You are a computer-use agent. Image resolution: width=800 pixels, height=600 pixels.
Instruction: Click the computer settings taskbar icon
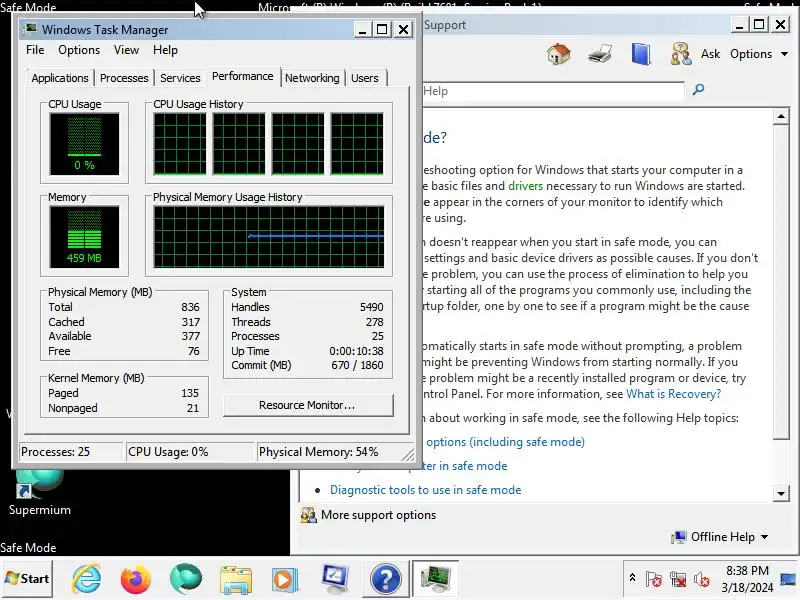click(335, 579)
